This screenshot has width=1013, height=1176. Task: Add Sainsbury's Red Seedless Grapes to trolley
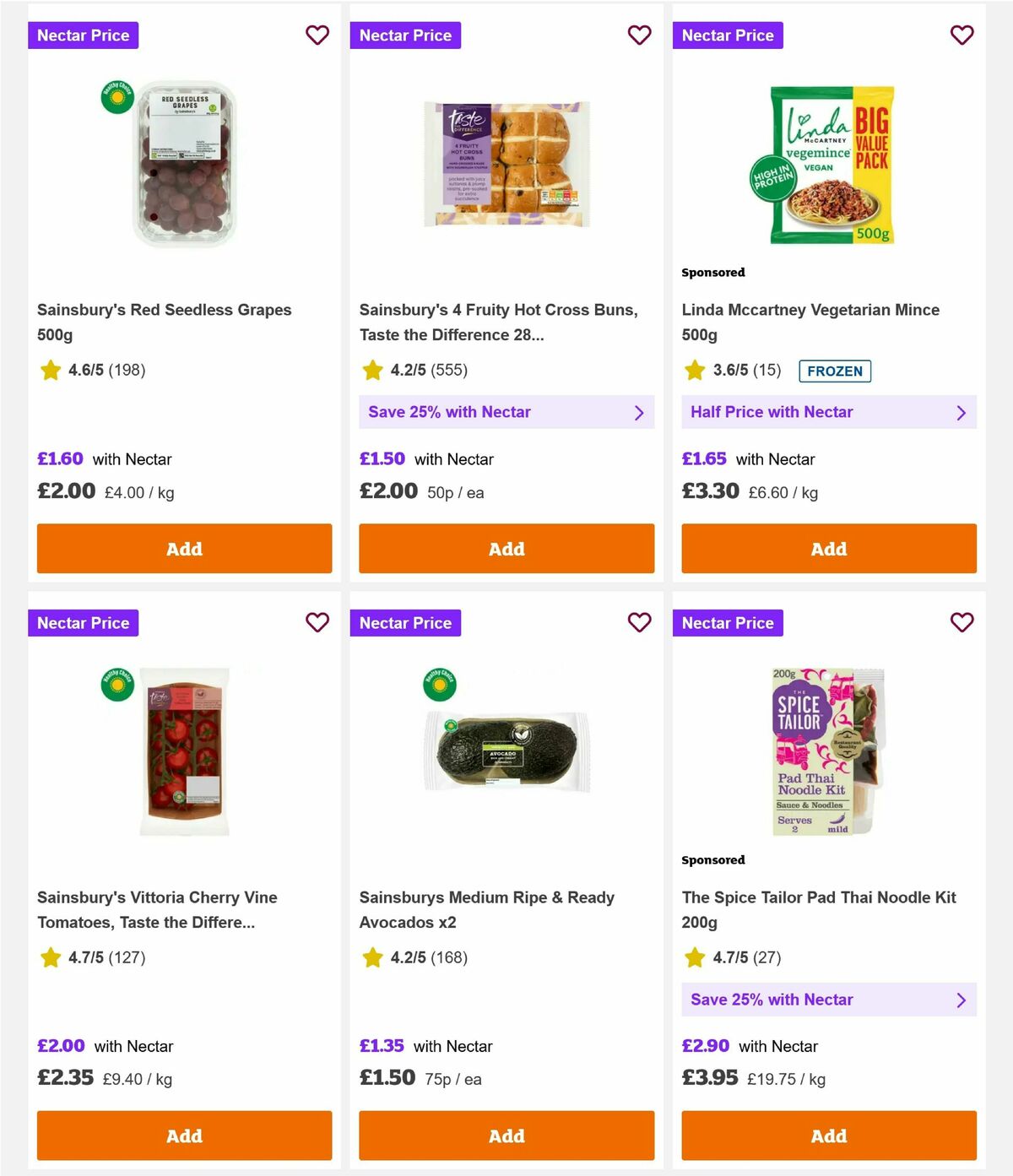(184, 549)
